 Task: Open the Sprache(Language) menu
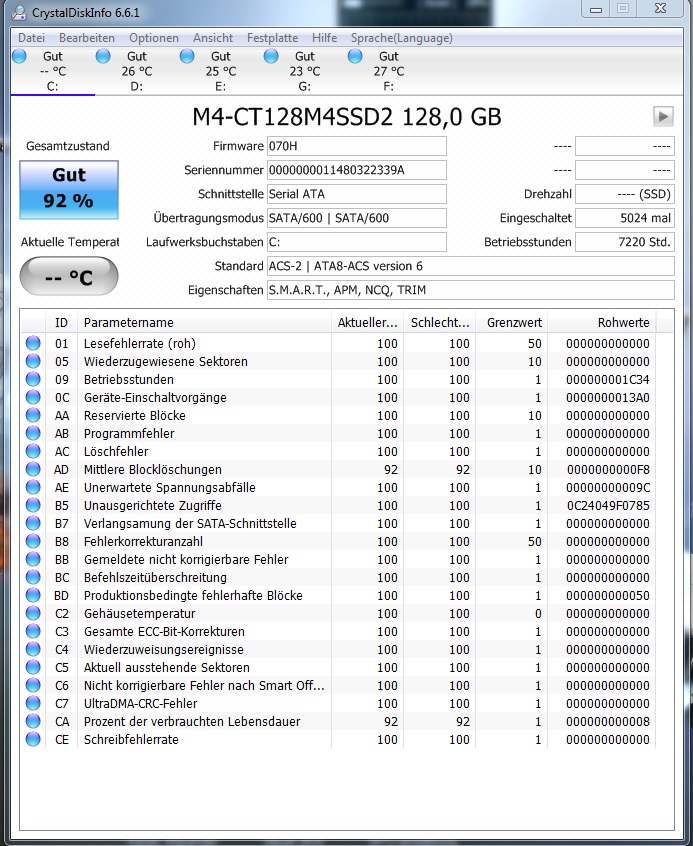[x=402, y=38]
